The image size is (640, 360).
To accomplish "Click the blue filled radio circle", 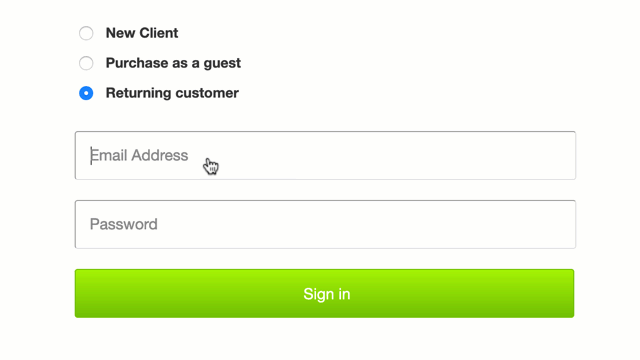I will coord(86,93).
